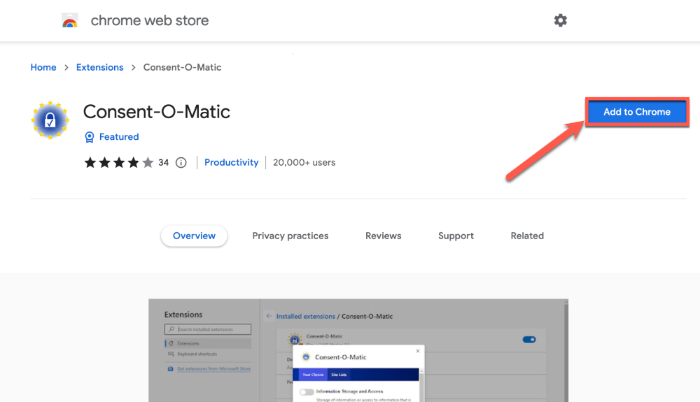Click Installed extensions link in the preview

point(305,316)
